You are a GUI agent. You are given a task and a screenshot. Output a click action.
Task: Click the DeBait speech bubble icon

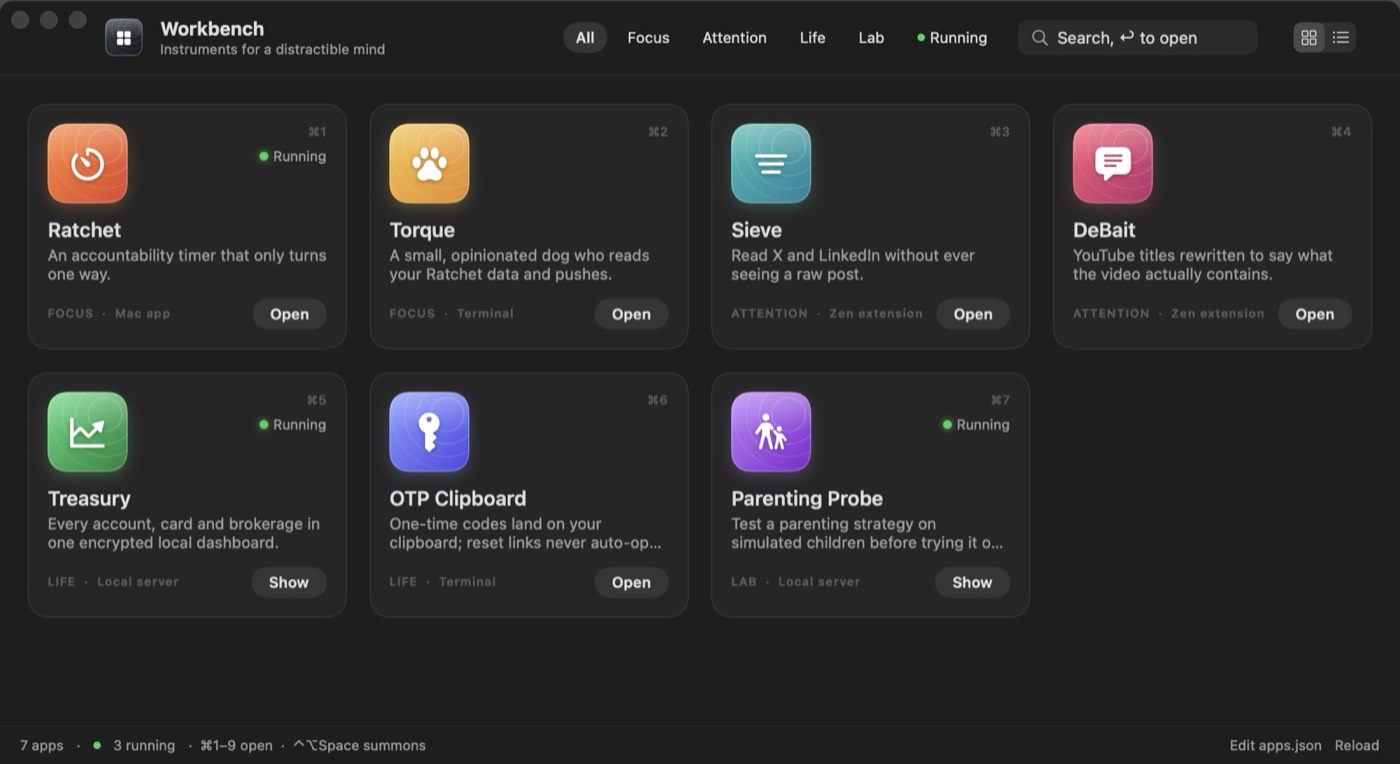tap(1113, 163)
